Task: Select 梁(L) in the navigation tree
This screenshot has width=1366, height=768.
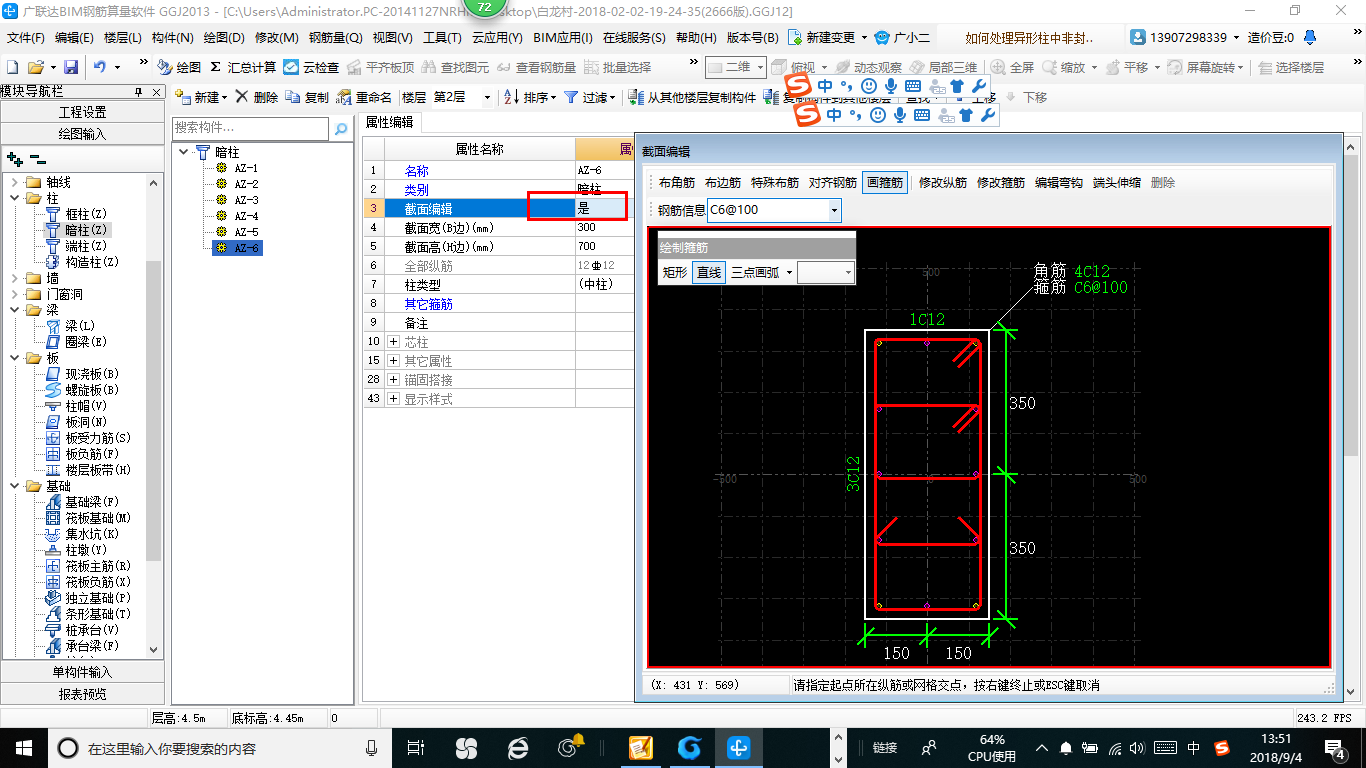Action: click(x=71, y=326)
